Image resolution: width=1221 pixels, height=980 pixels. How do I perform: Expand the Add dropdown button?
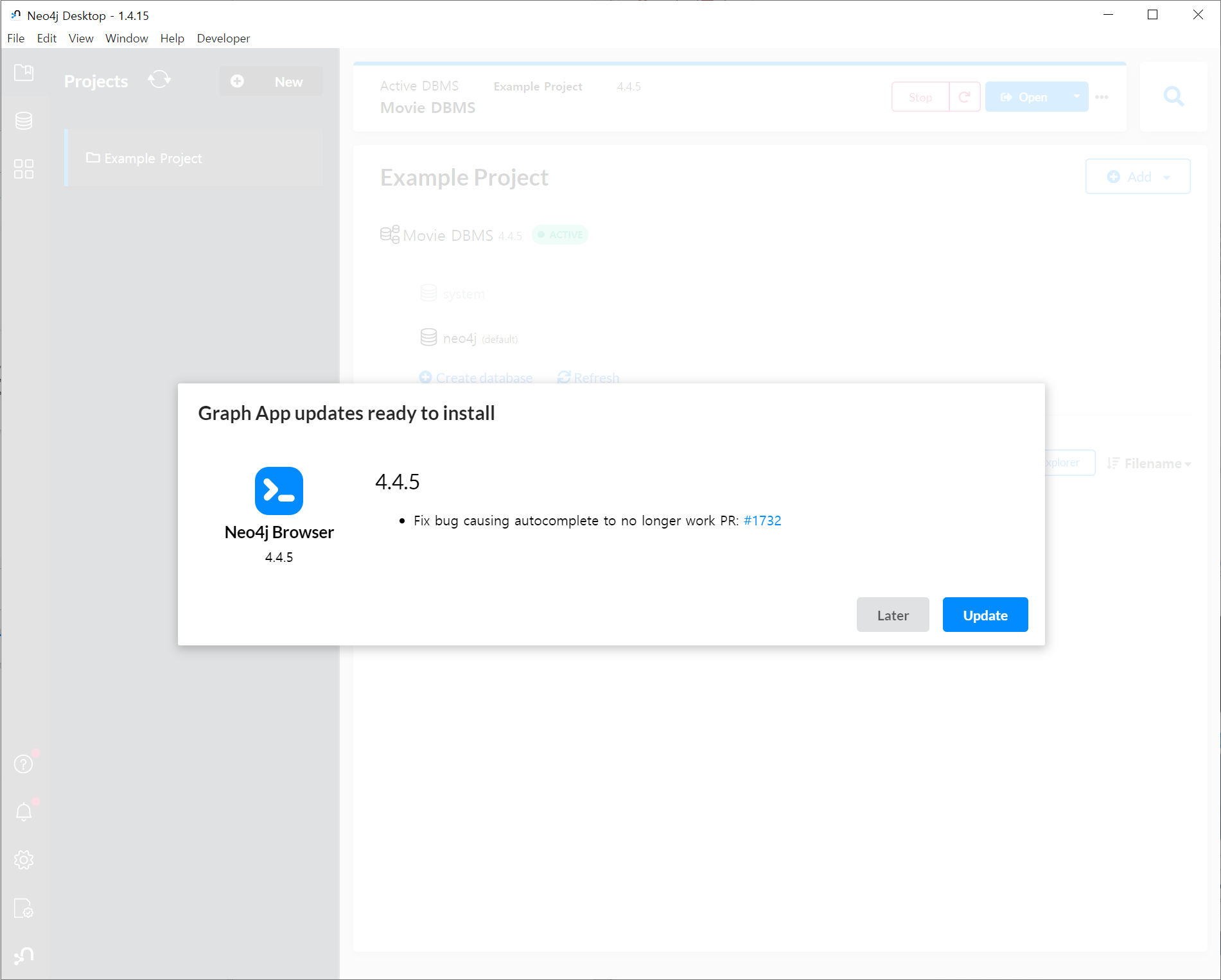point(1138,177)
